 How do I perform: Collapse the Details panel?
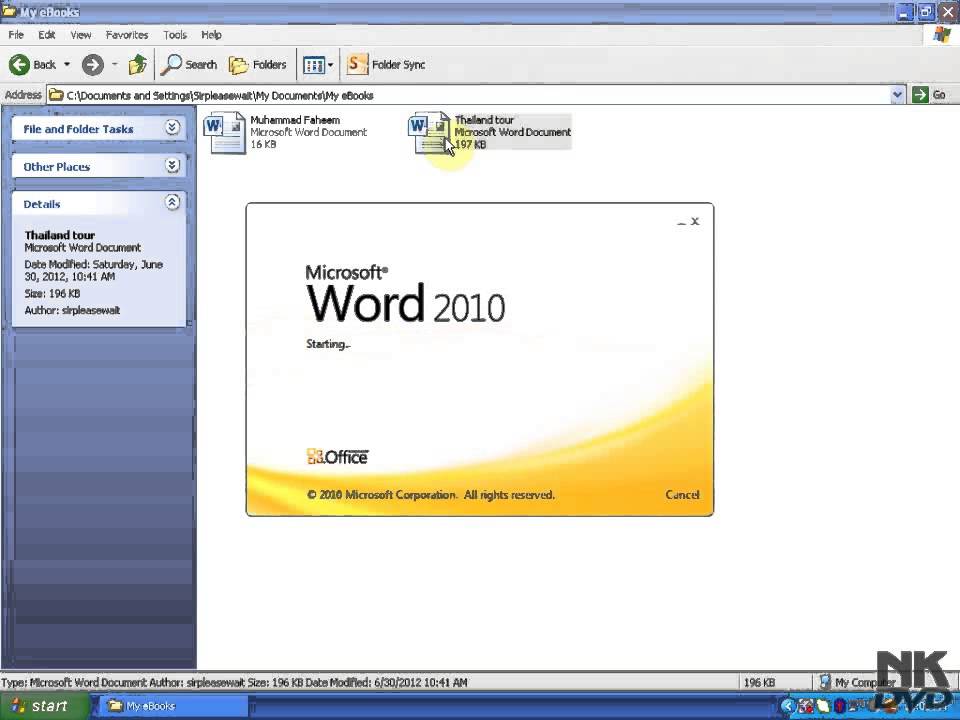pyautogui.click(x=173, y=202)
